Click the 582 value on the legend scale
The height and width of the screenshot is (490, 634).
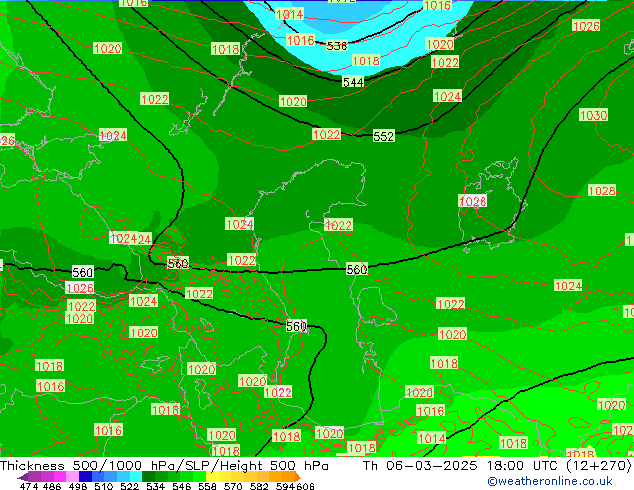259,486
